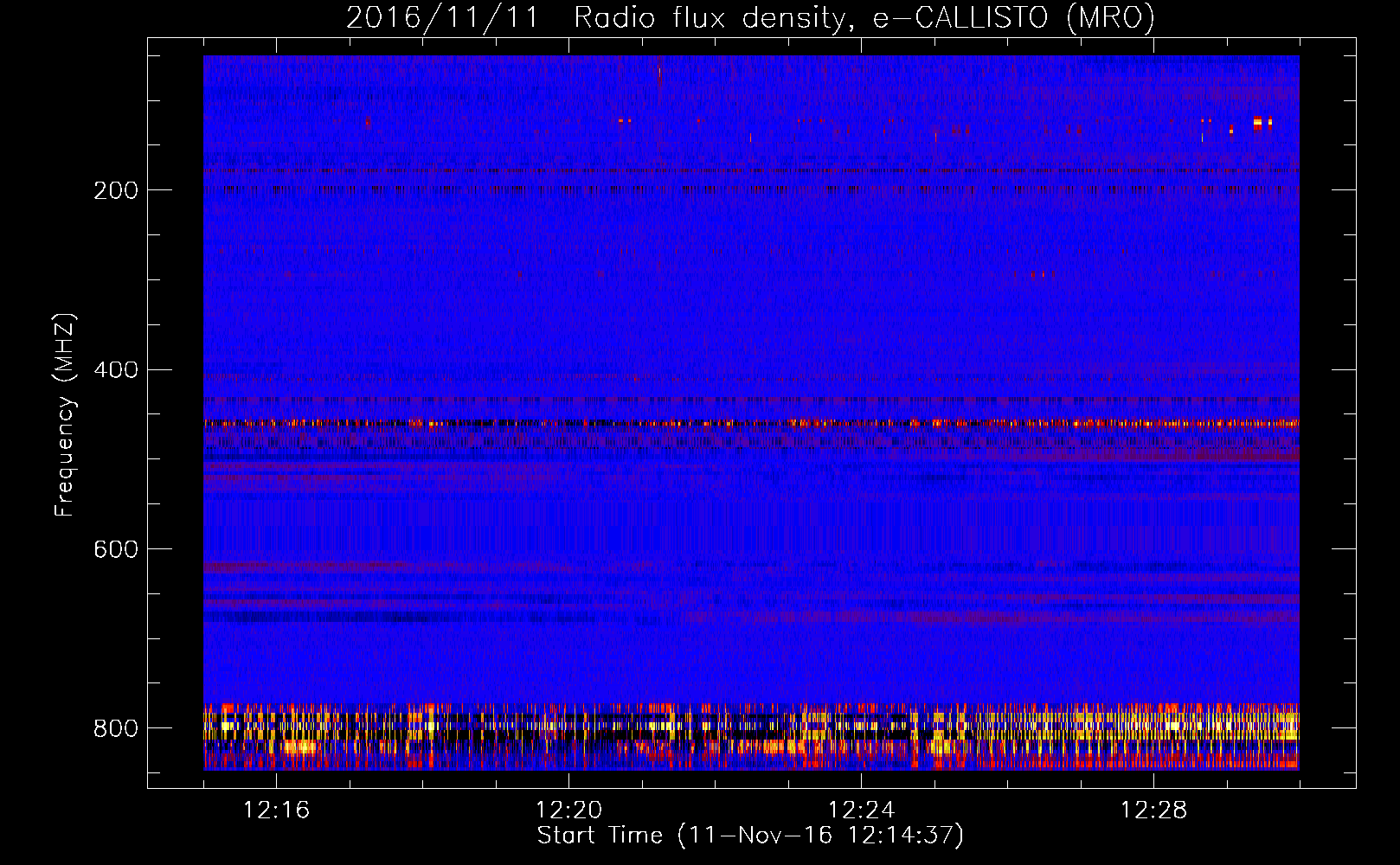Click the dark dotted line at 200 MHz

click(751, 189)
